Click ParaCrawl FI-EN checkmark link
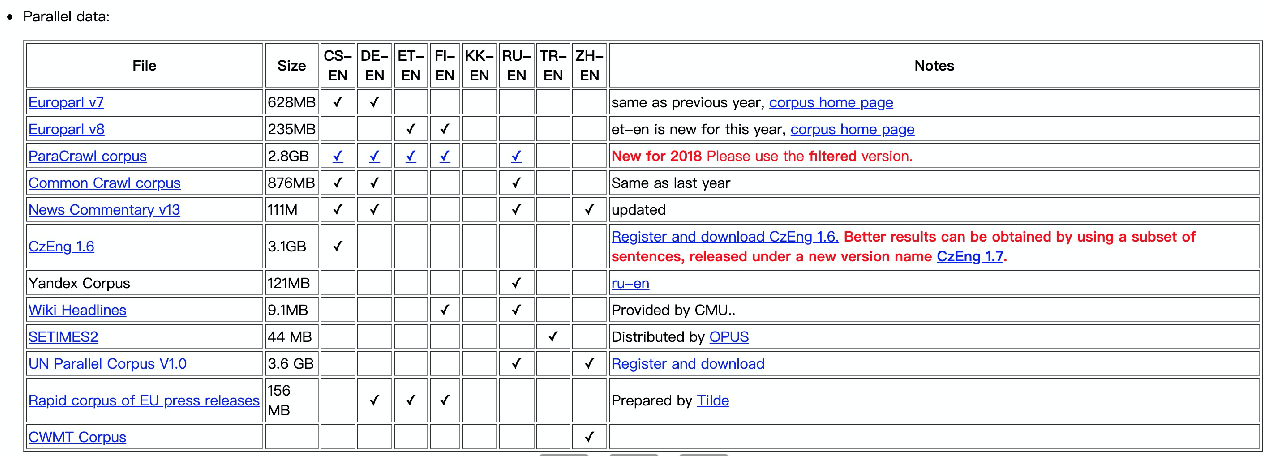This screenshot has height=456, width=1266. click(x=445, y=156)
